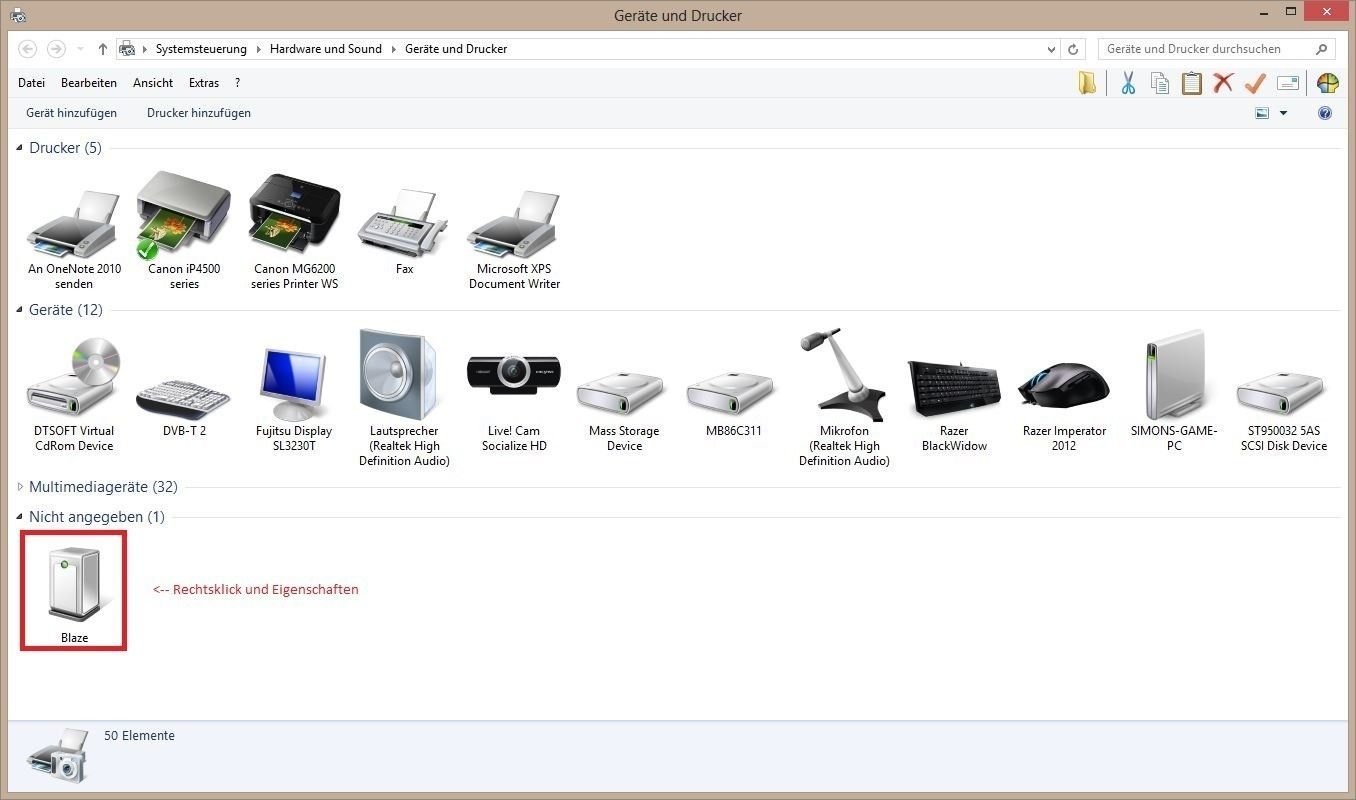Click the clipboard paste icon
This screenshot has width=1356, height=800.
[x=1192, y=83]
